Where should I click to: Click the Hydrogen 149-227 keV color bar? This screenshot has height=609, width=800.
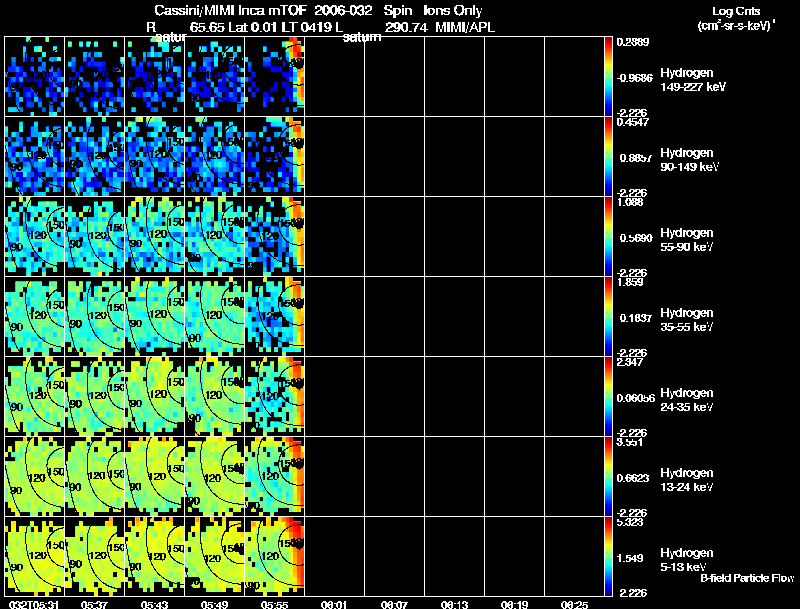pyautogui.click(x=608, y=77)
